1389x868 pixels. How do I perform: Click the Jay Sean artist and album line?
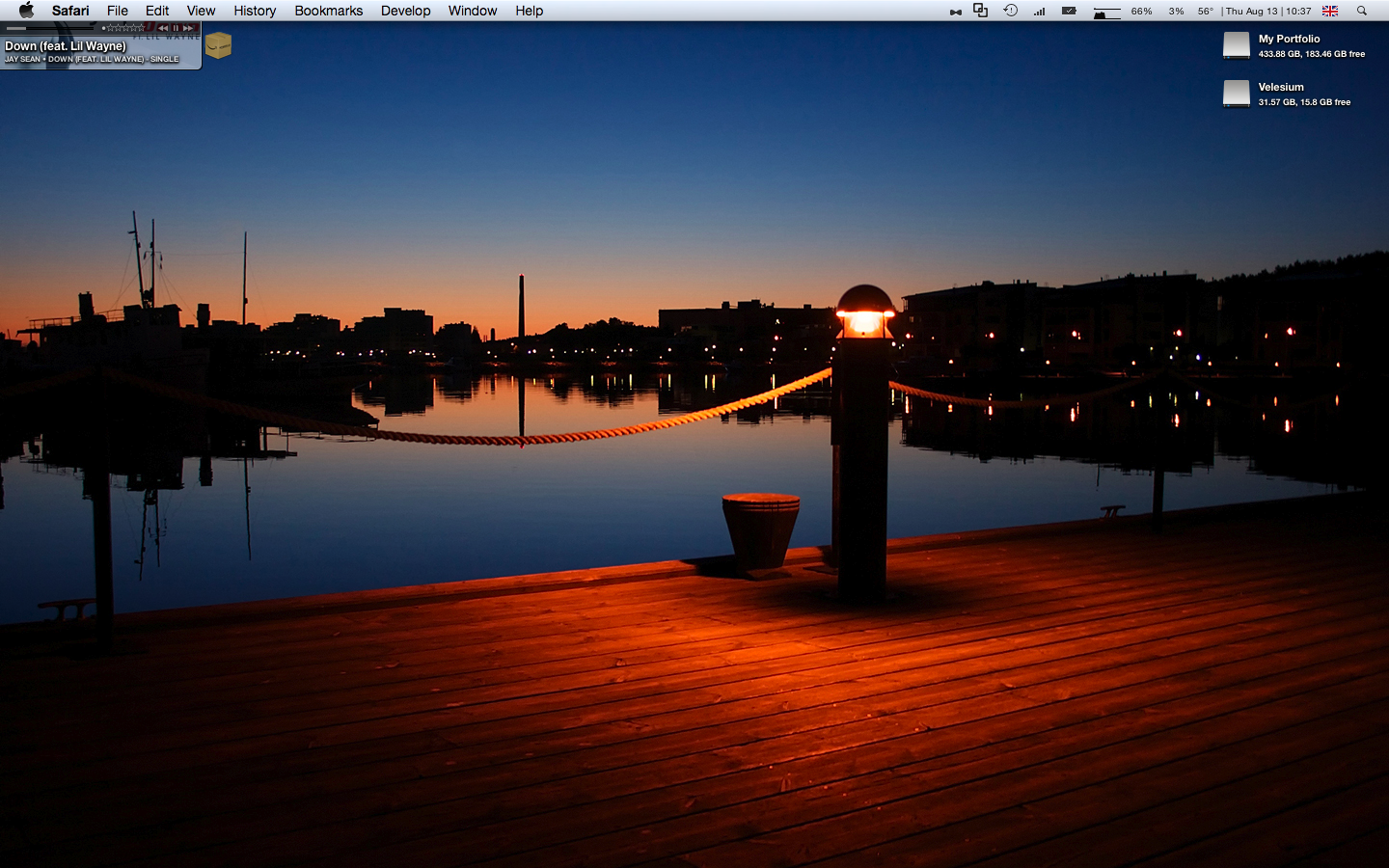(x=92, y=59)
